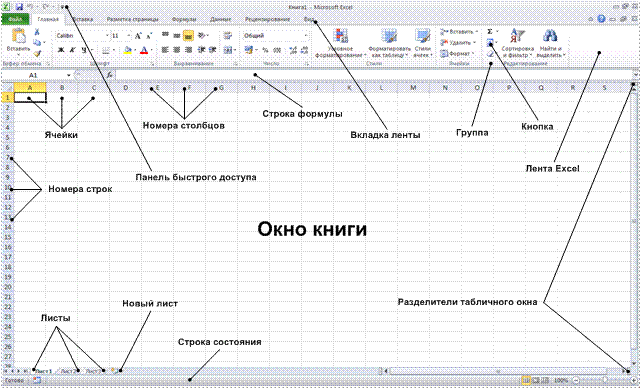Click the macro record icon in status bar
This screenshot has width=642, height=390.
(37, 380)
